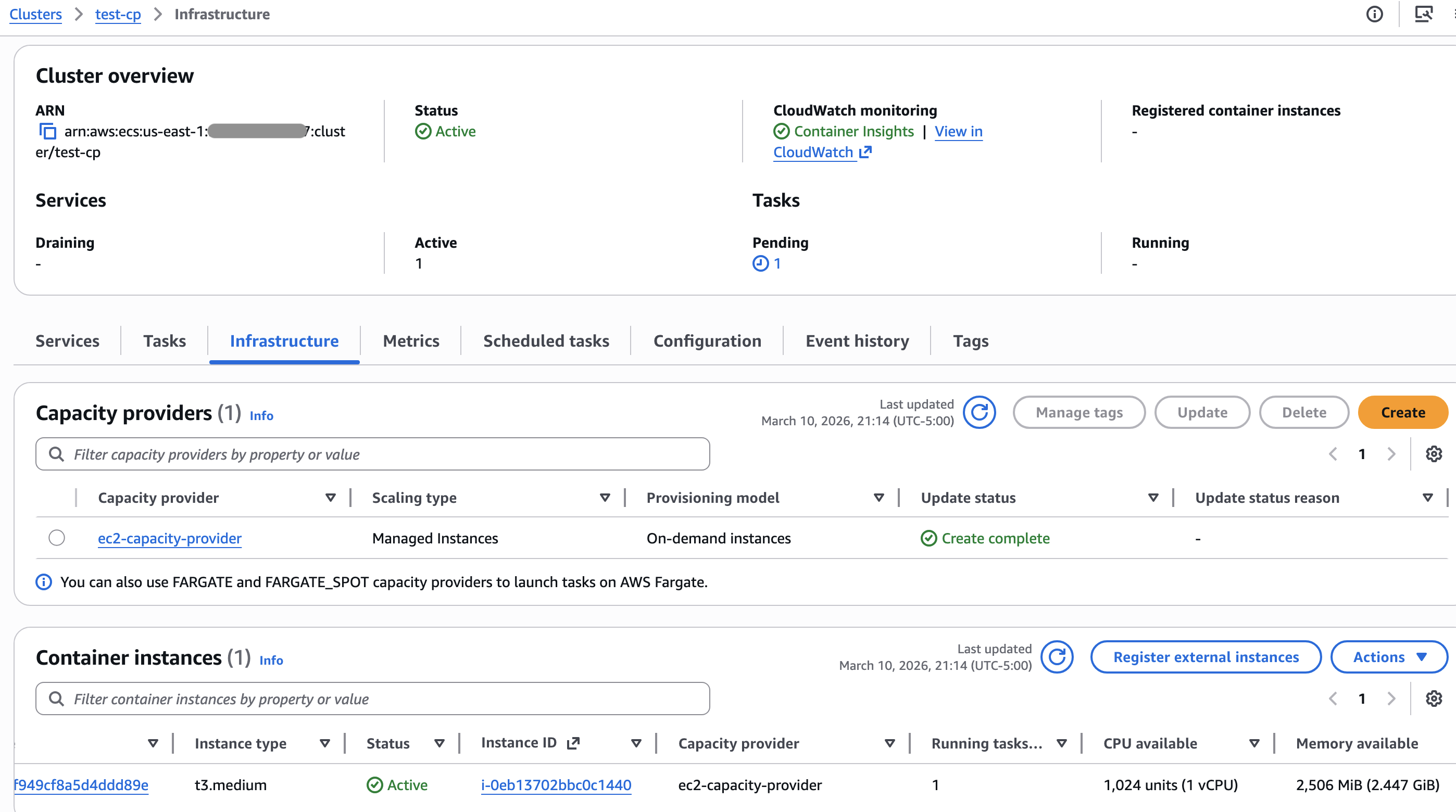Select ec2-capacity-provider radio button
Screen dimensions: 1456x812
point(57,538)
